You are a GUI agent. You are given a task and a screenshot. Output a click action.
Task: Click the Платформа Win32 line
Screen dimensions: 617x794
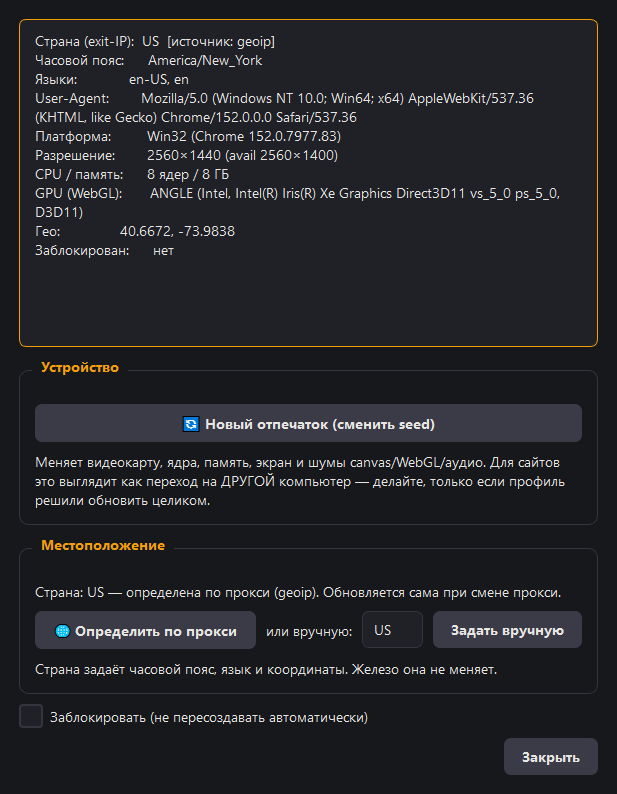click(x=188, y=136)
